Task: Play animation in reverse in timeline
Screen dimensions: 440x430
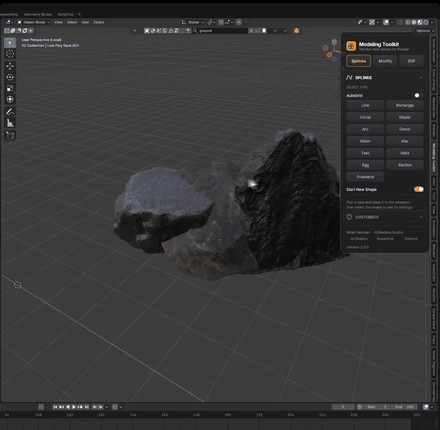Action: click(68, 407)
